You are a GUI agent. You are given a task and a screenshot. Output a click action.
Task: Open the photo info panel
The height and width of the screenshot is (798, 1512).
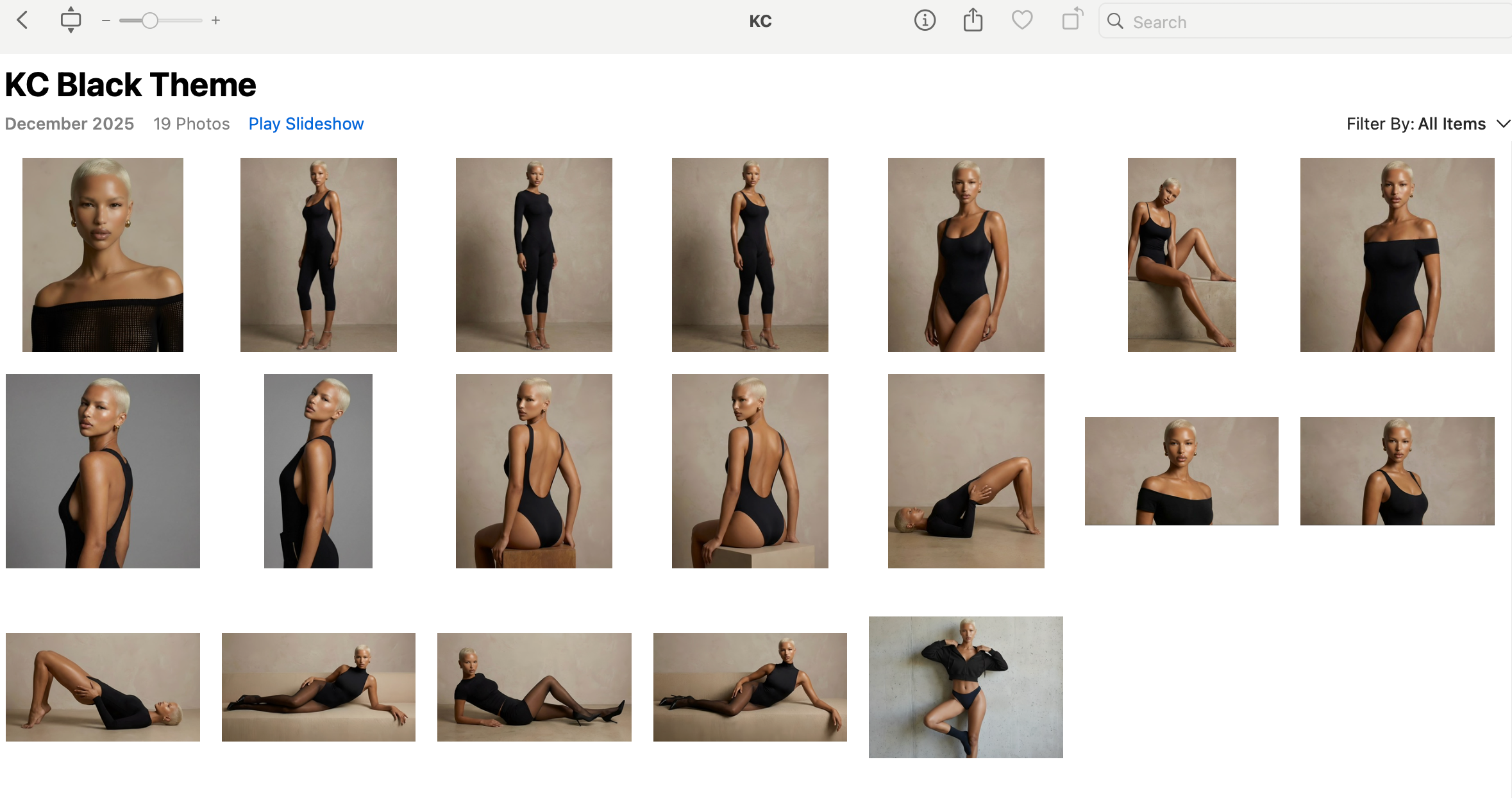pyautogui.click(x=925, y=20)
